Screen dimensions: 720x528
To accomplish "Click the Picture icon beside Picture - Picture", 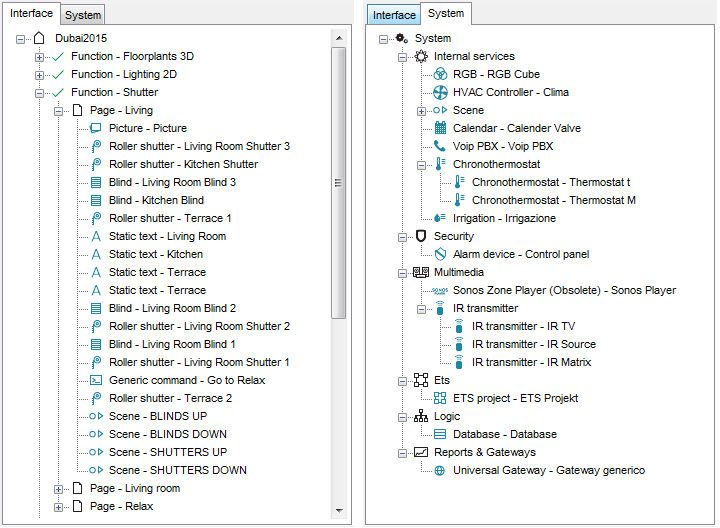I will tap(96, 128).
